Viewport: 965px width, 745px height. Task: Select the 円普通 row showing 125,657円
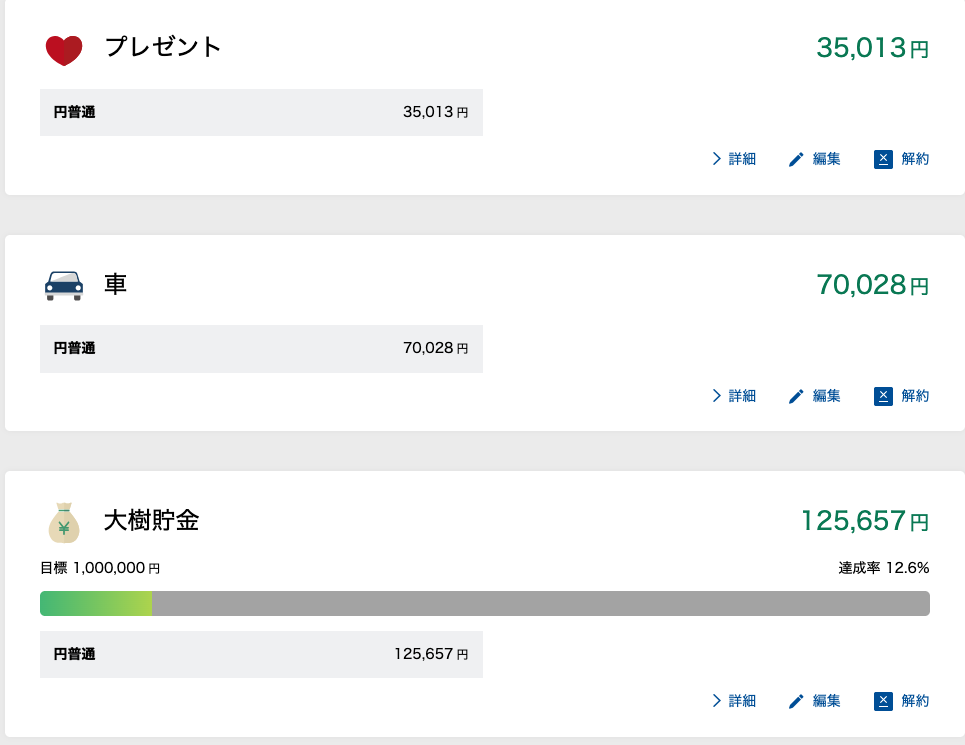[x=261, y=654]
